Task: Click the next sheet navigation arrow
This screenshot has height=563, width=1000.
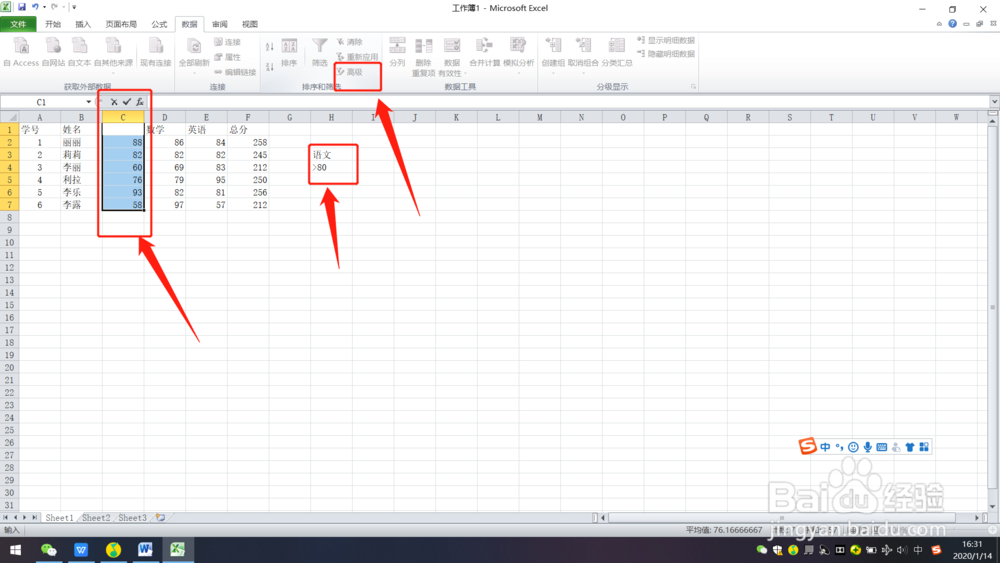Action: click(x=24, y=518)
